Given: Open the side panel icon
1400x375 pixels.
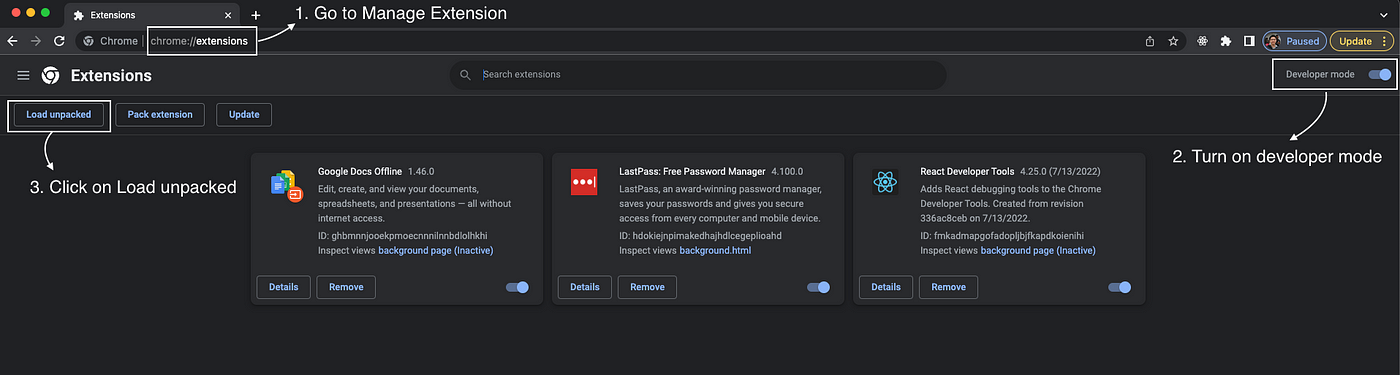Looking at the screenshot, I should click(1249, 41).
